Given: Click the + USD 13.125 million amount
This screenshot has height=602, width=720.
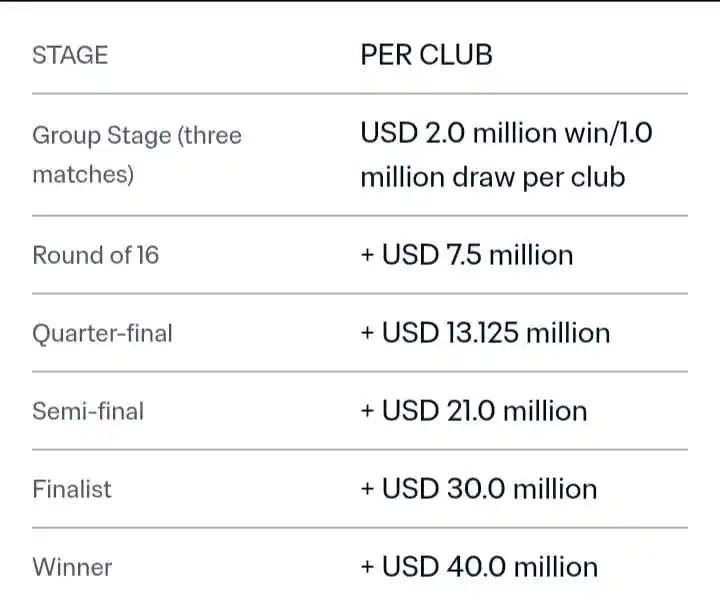Looking at the screenshot, I should [485, 333].
